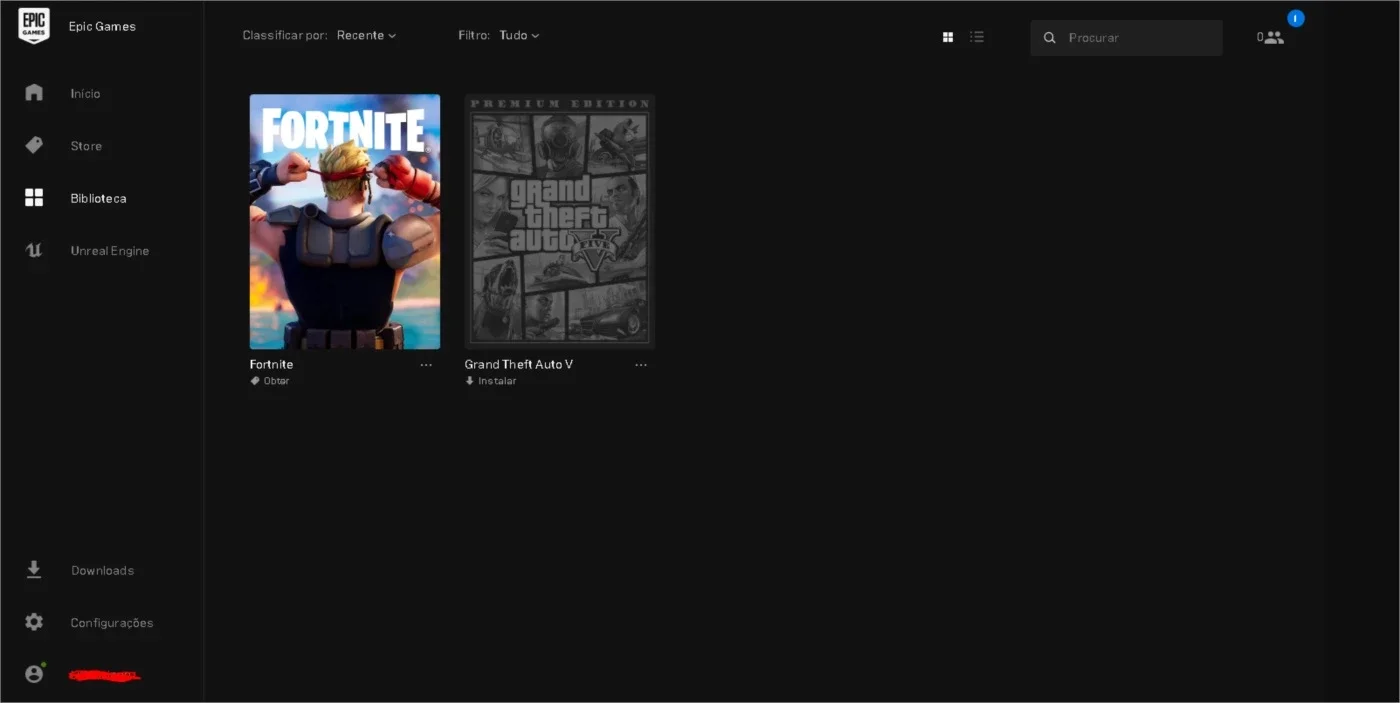The height and width of the screenshot is (703, 1400).
Task: Click the Epic Games logo icon
Action: pyautogui.click(x=34, y=27)
